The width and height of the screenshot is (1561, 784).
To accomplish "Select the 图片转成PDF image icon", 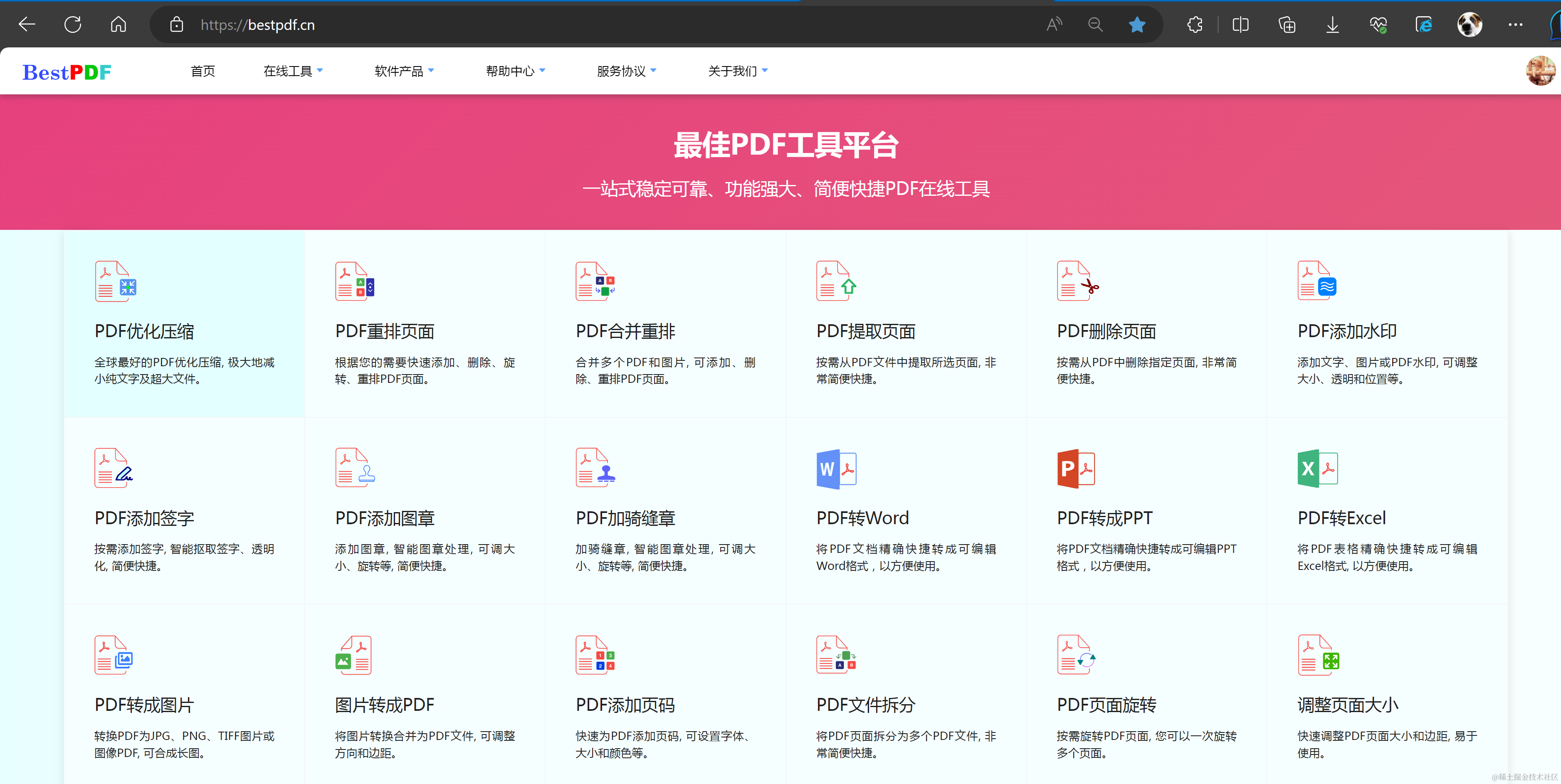I will [354, 654].
